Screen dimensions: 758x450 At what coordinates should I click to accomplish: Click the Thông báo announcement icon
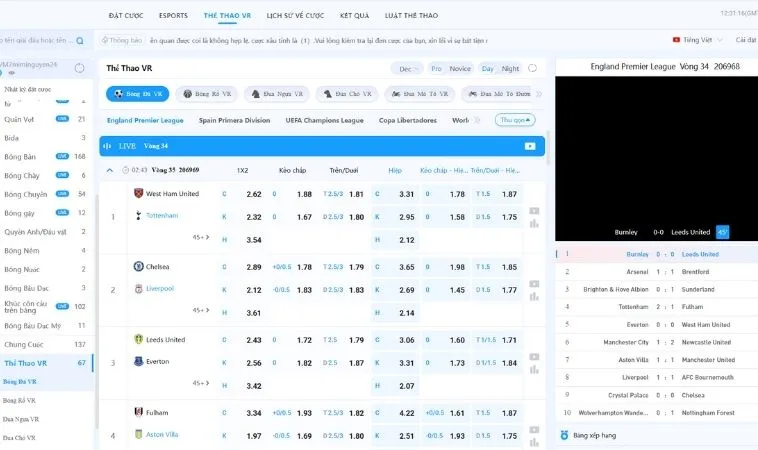coord(104,40)
